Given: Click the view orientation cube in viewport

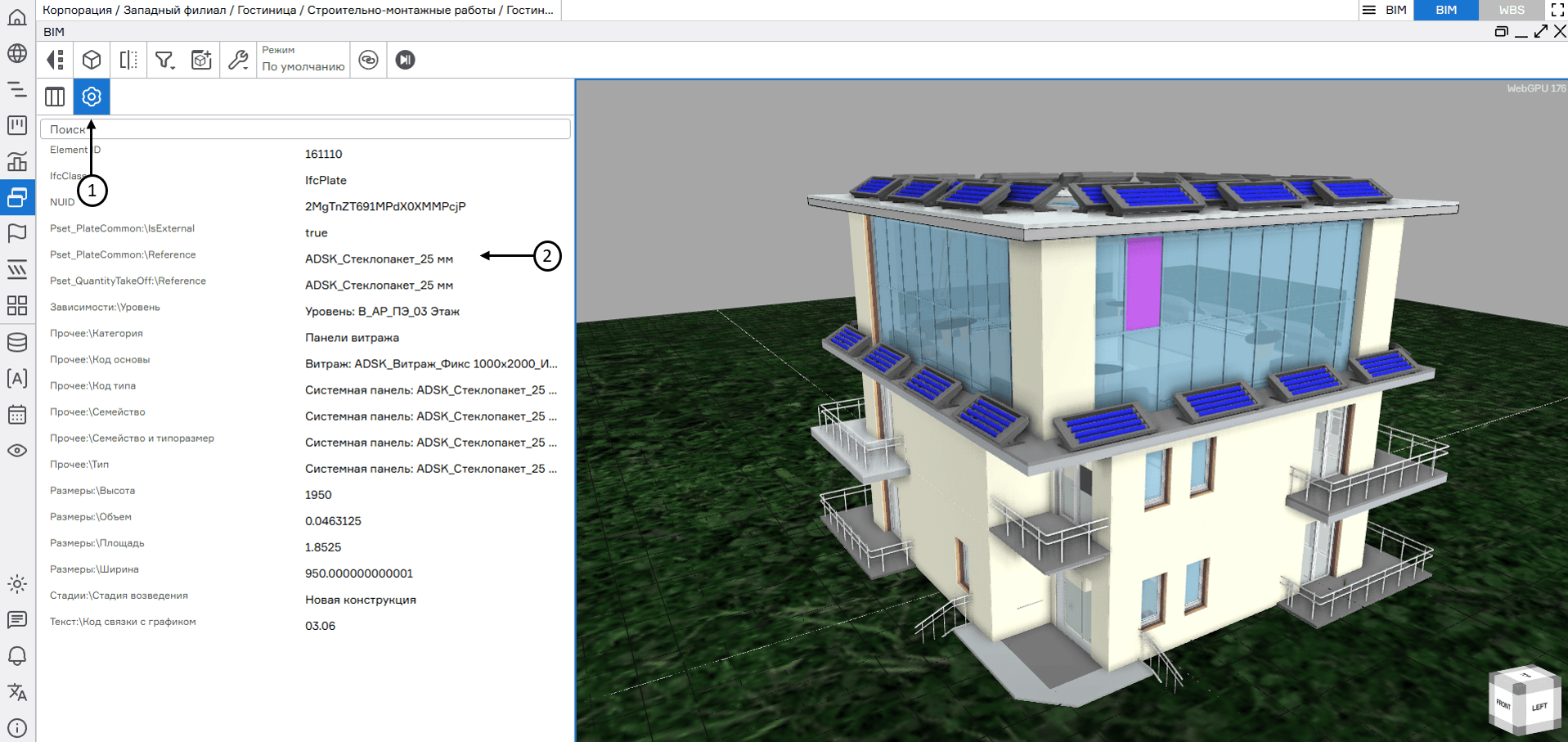Looking at the screenshot, I should point(1524,700).
